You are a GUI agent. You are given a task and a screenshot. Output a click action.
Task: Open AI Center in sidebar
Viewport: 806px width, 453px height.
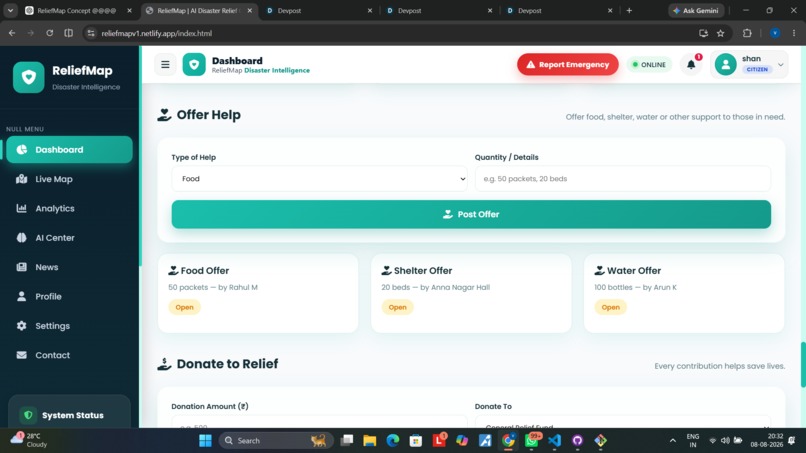pyautogui.click(x=69, y=238)
